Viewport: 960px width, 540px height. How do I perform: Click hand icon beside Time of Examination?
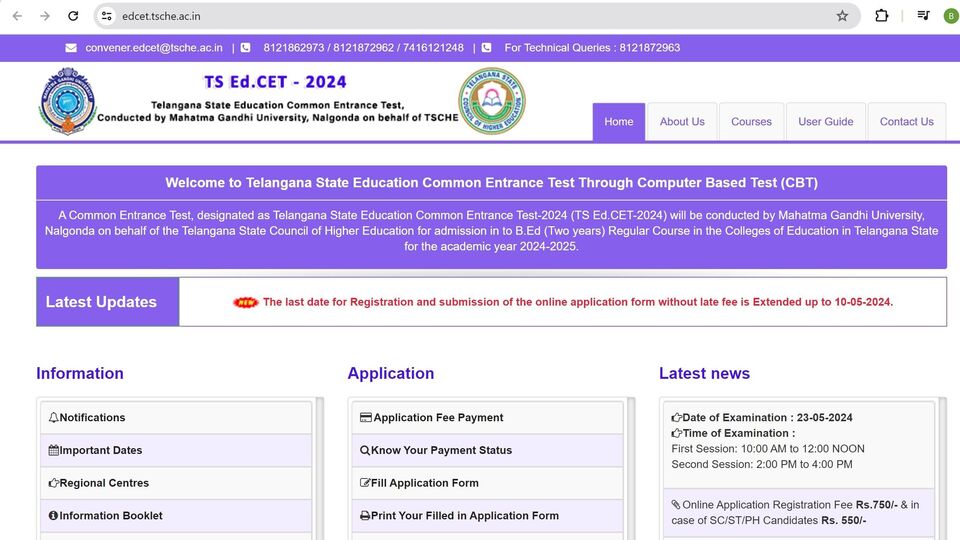tap(677, 433)
